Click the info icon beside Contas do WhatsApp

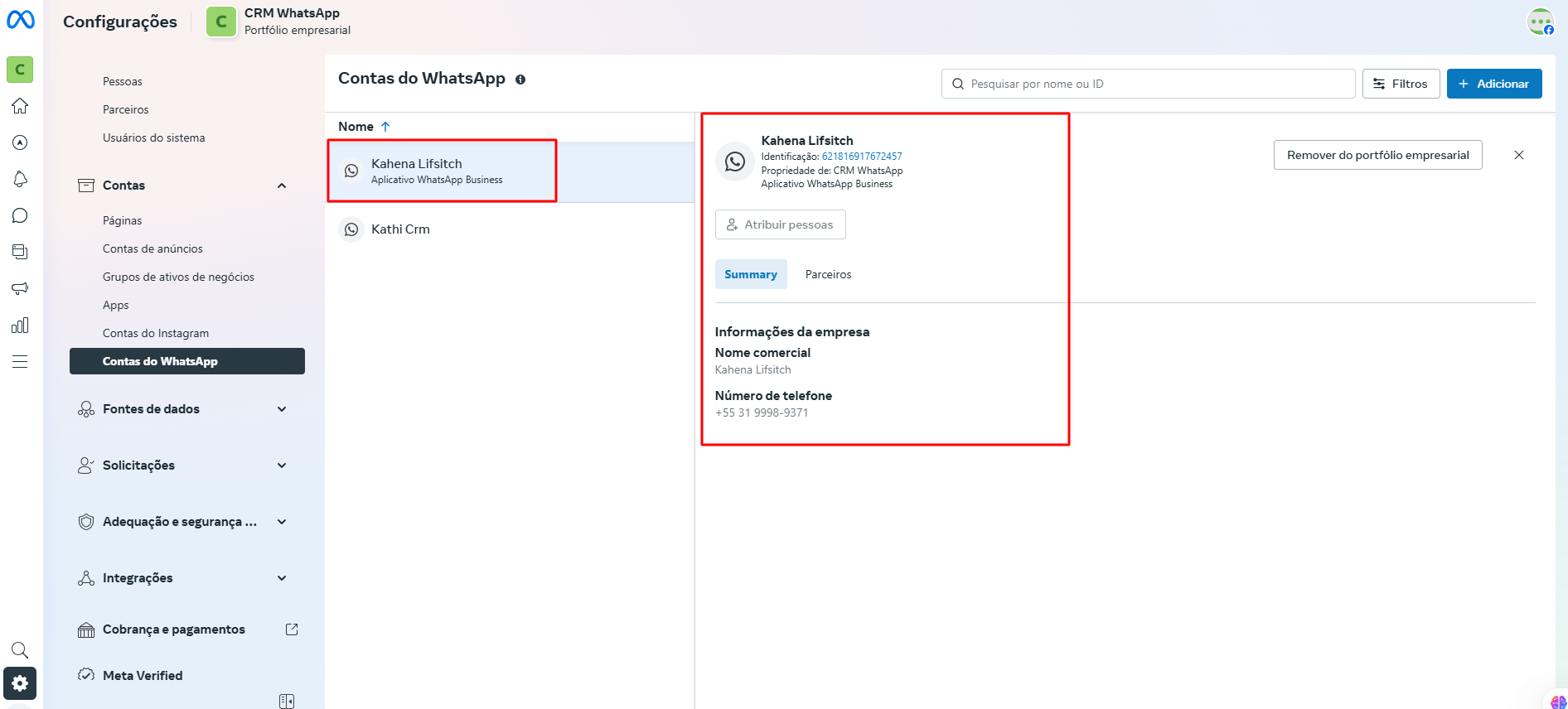520,80
